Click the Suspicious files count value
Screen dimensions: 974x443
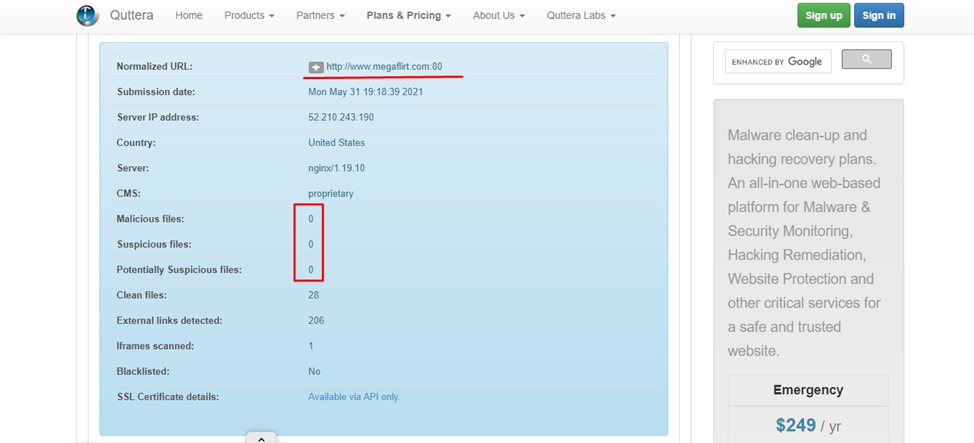(311, 245)
